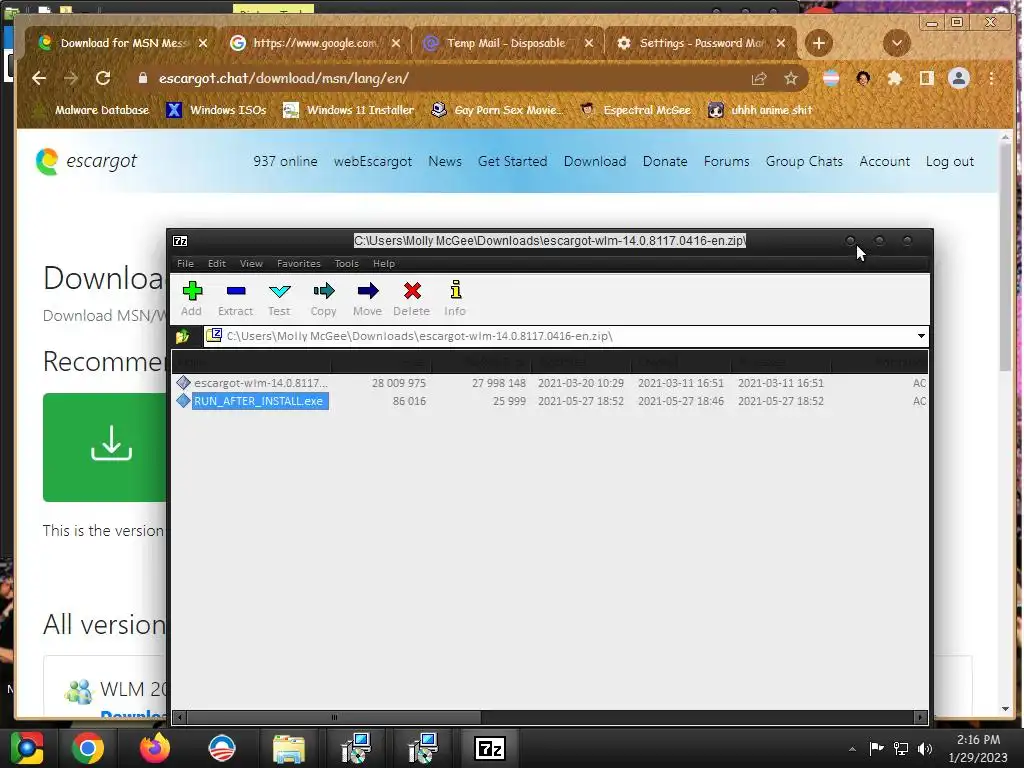Open Account page link
Image resolution: width=1024 pixels, height=768 pixels.
tap(885, 161)
